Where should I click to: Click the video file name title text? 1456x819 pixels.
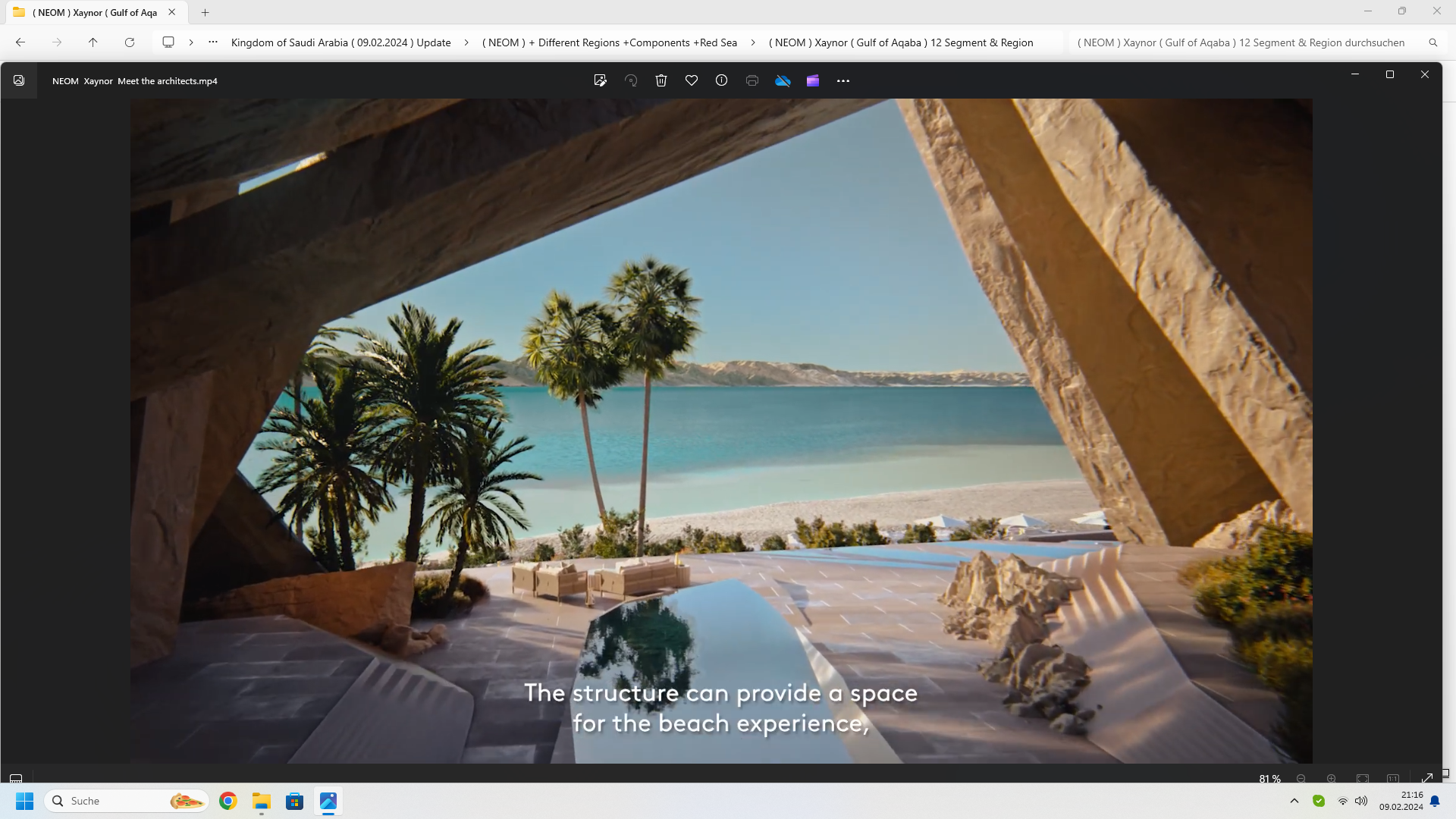tap(135, 81)
